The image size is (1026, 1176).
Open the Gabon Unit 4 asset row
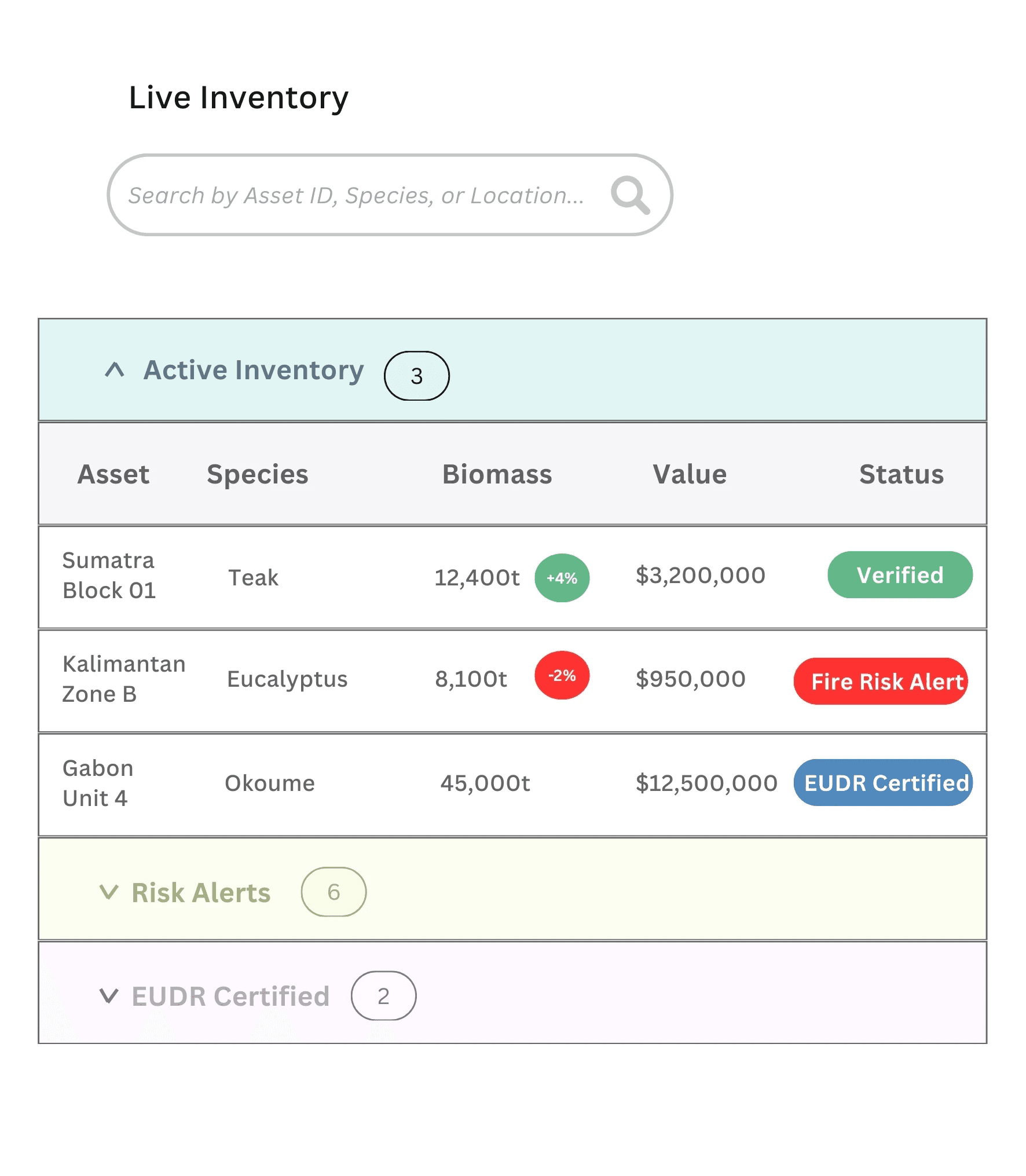pyautogui.click(x=97, y=783)
